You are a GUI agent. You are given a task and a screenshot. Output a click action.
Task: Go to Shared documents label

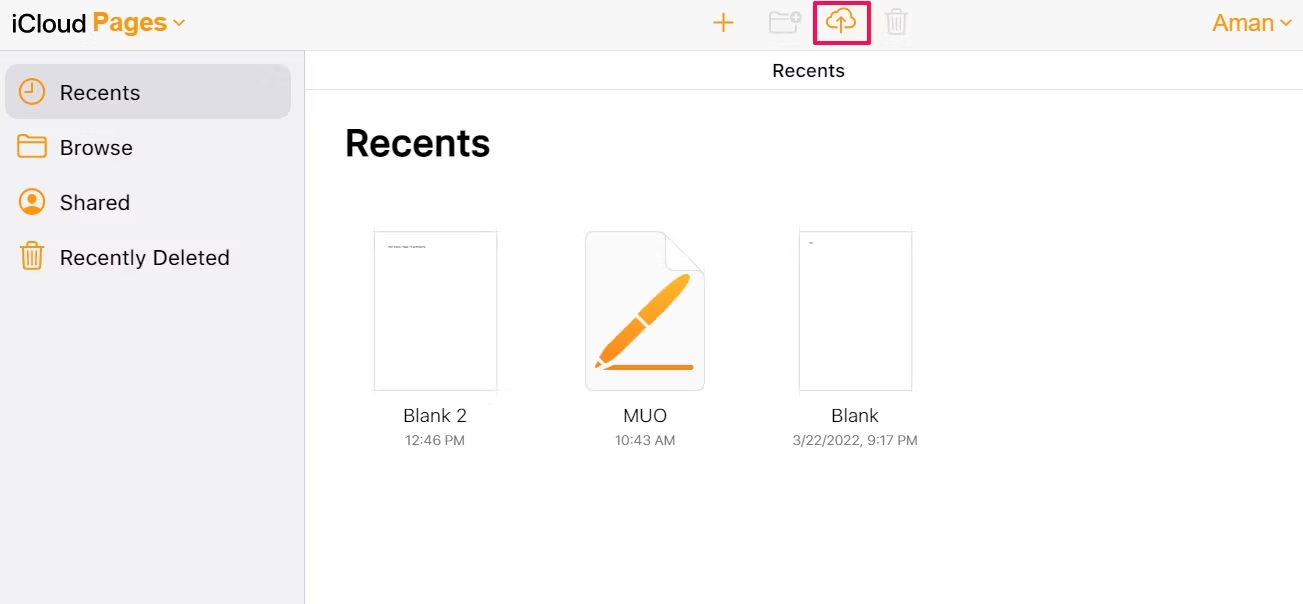click(95, 203)
